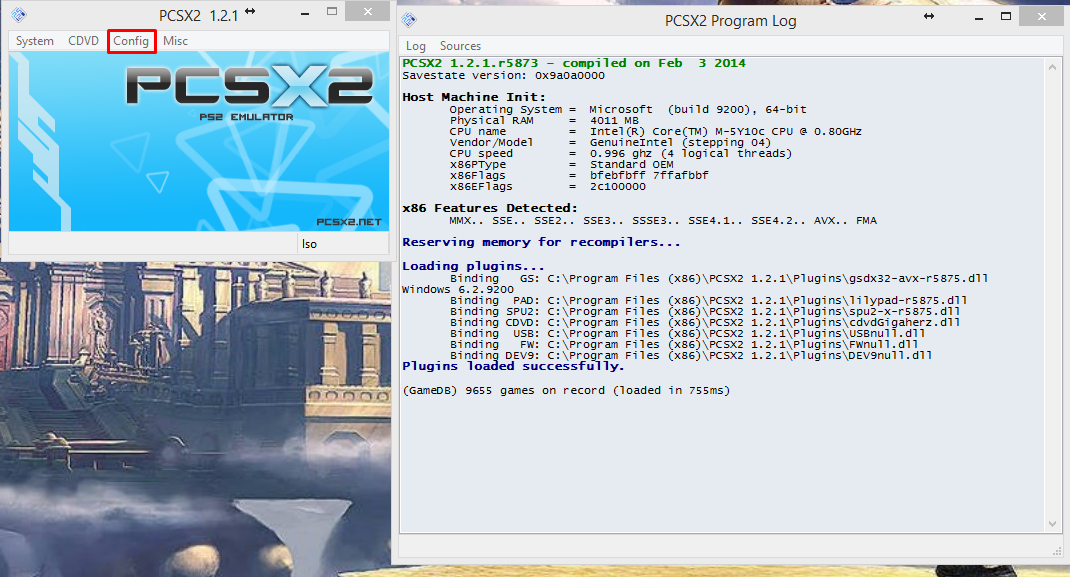1070x577 pixels.
Task: Click the 'Binding USB:' USBnull line
Action: pos(687,333)
